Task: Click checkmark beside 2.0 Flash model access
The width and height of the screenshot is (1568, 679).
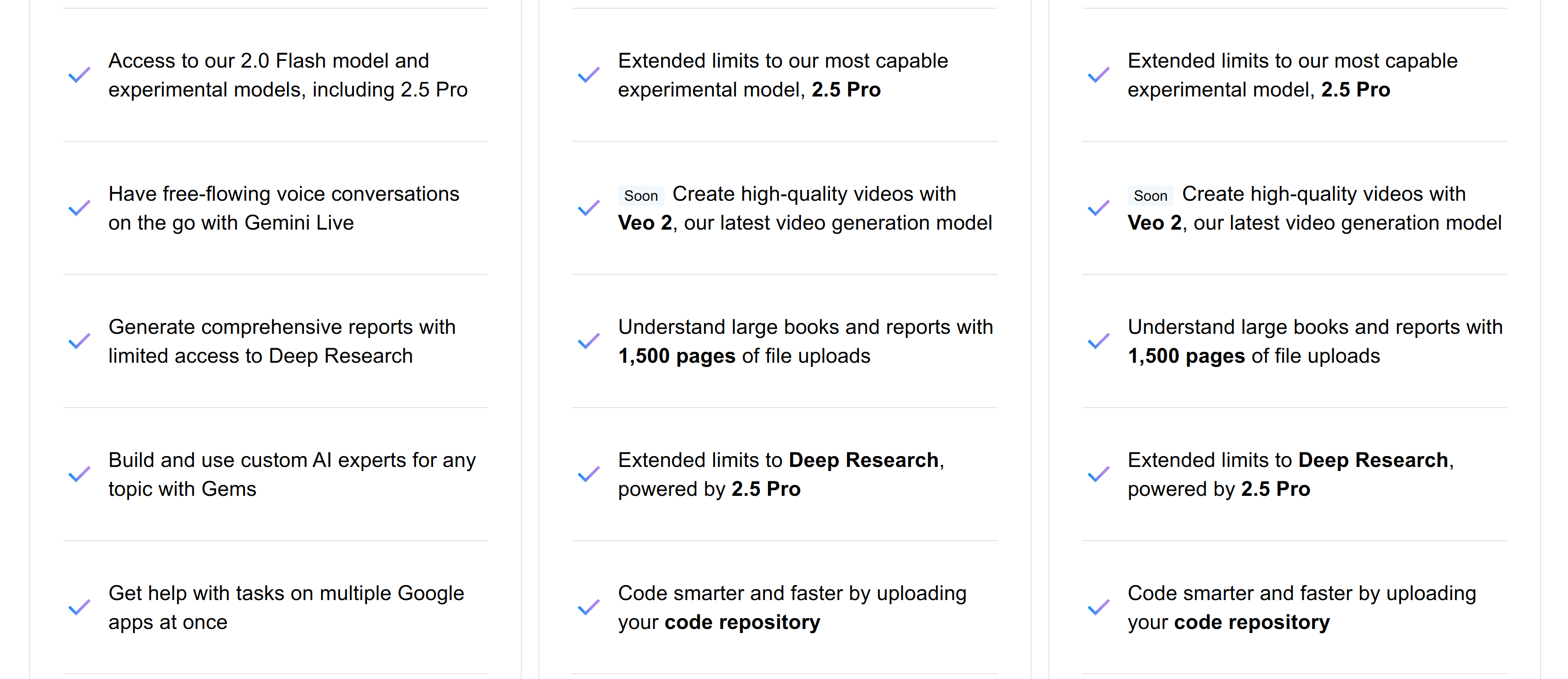Action: pyautogui.click(x=79, y=75)
